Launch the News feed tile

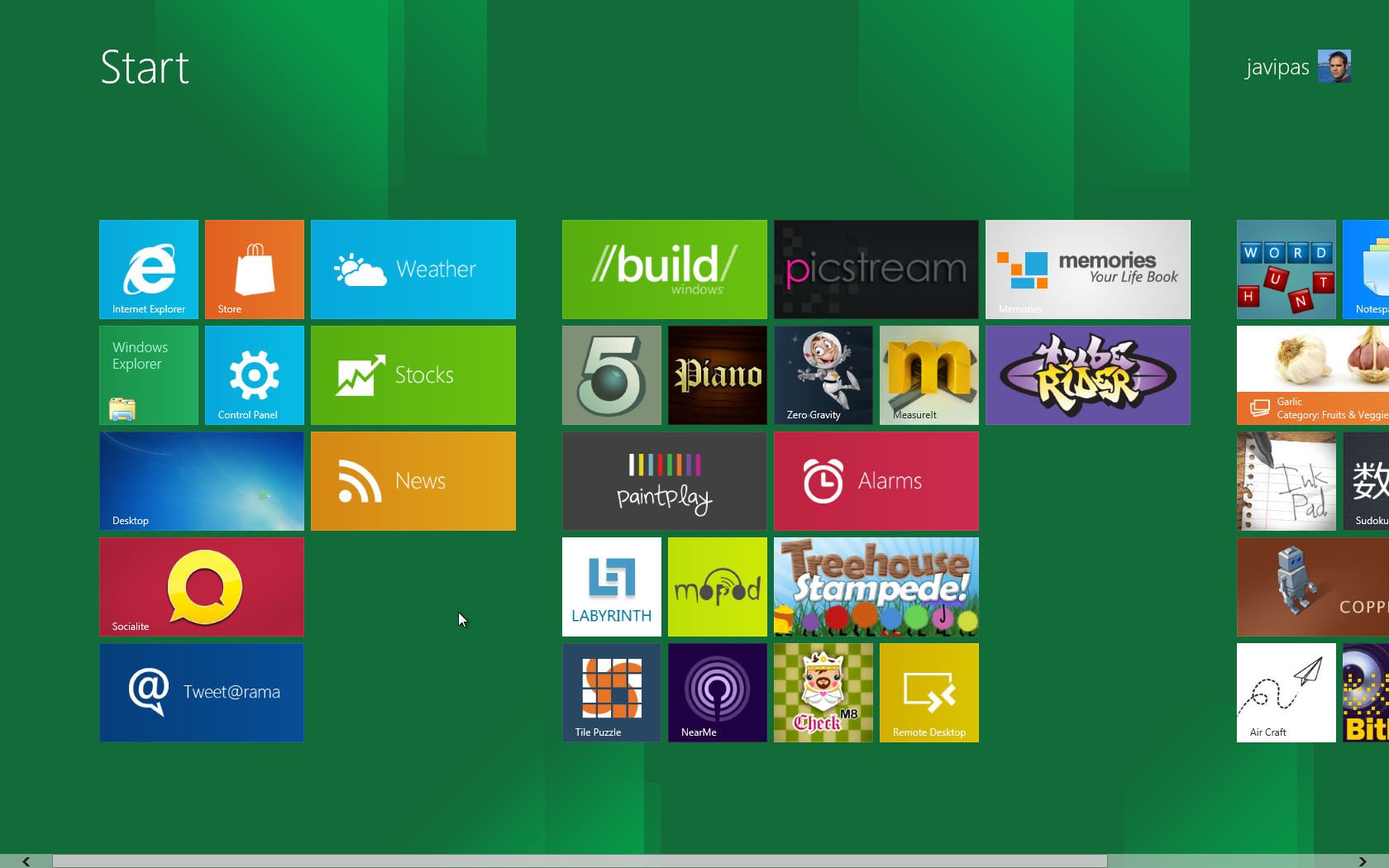point(413,481)
